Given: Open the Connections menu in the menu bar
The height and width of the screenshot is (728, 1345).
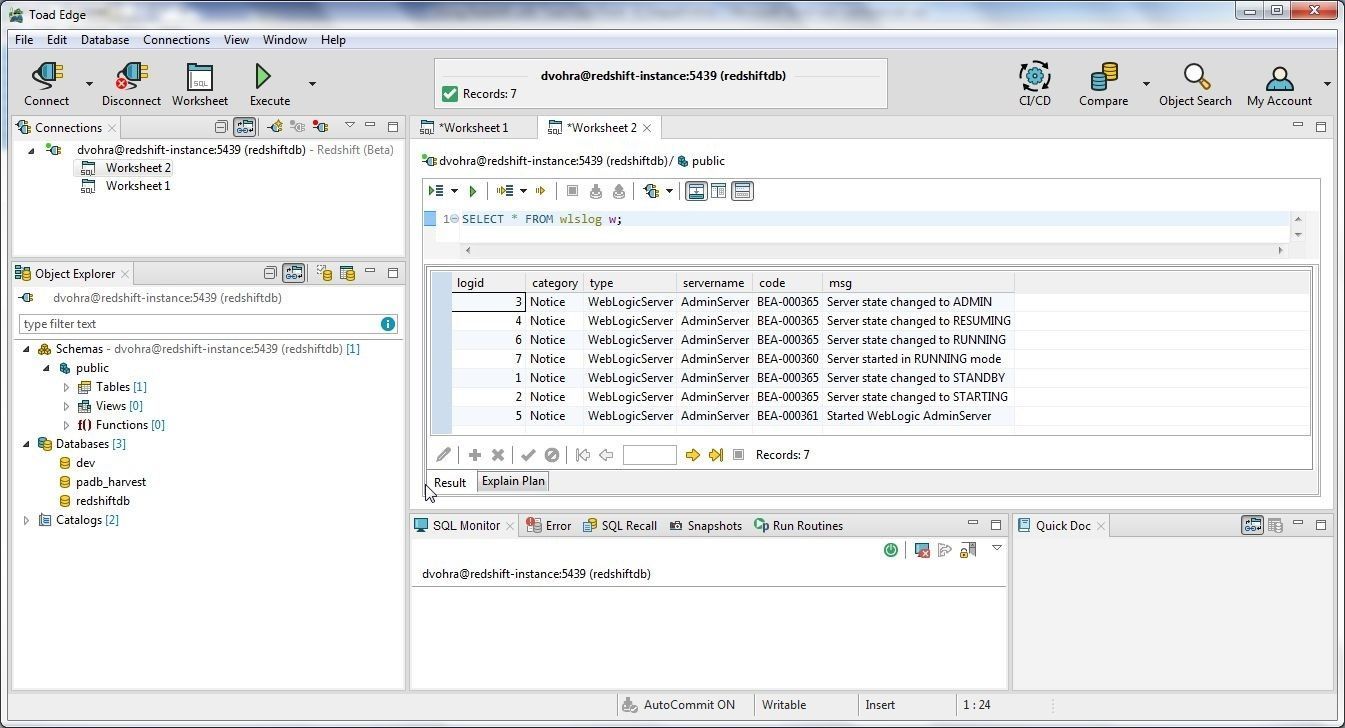Looking at the screenshot, I should tap(176, 40).
